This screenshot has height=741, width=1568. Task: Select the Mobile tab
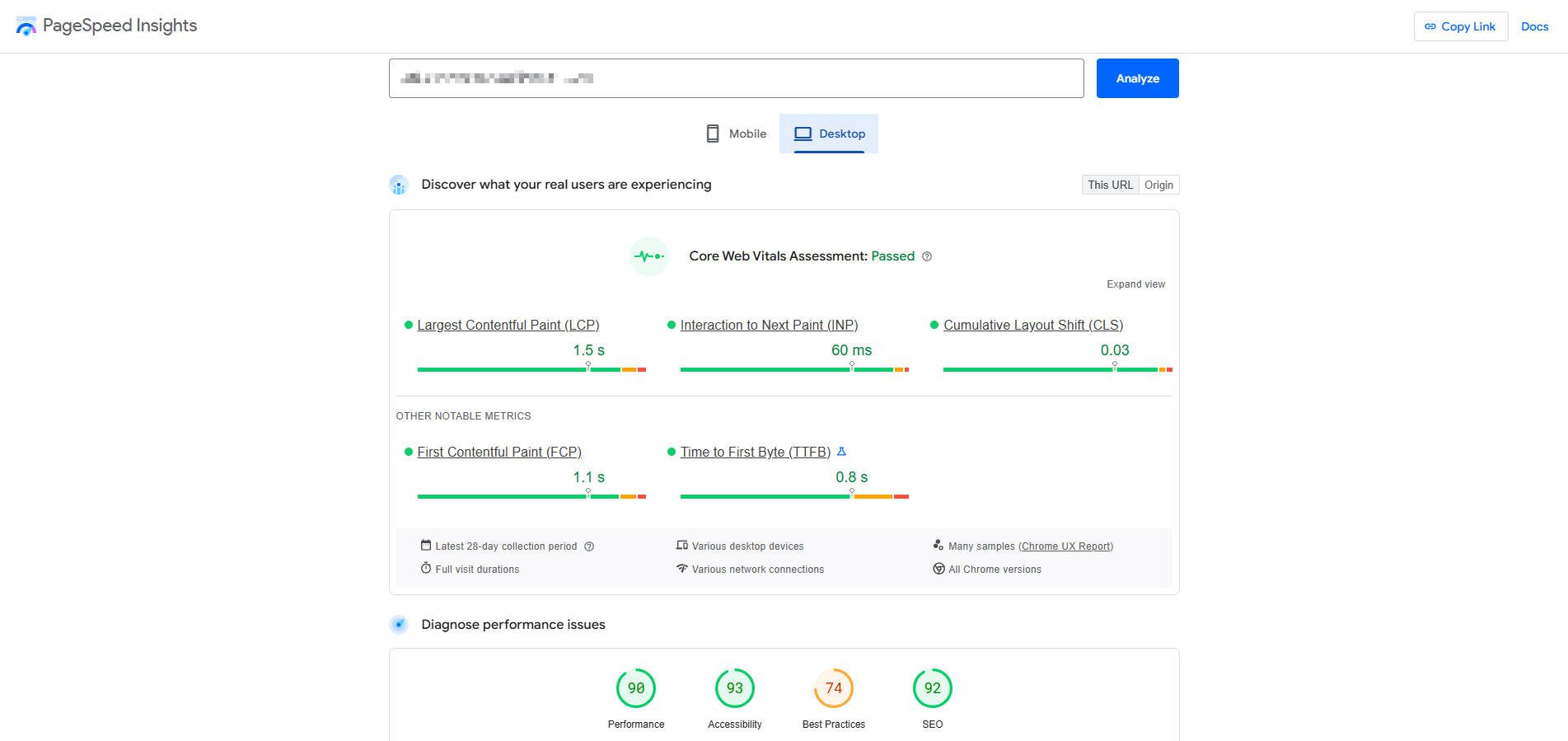point(737,134)
